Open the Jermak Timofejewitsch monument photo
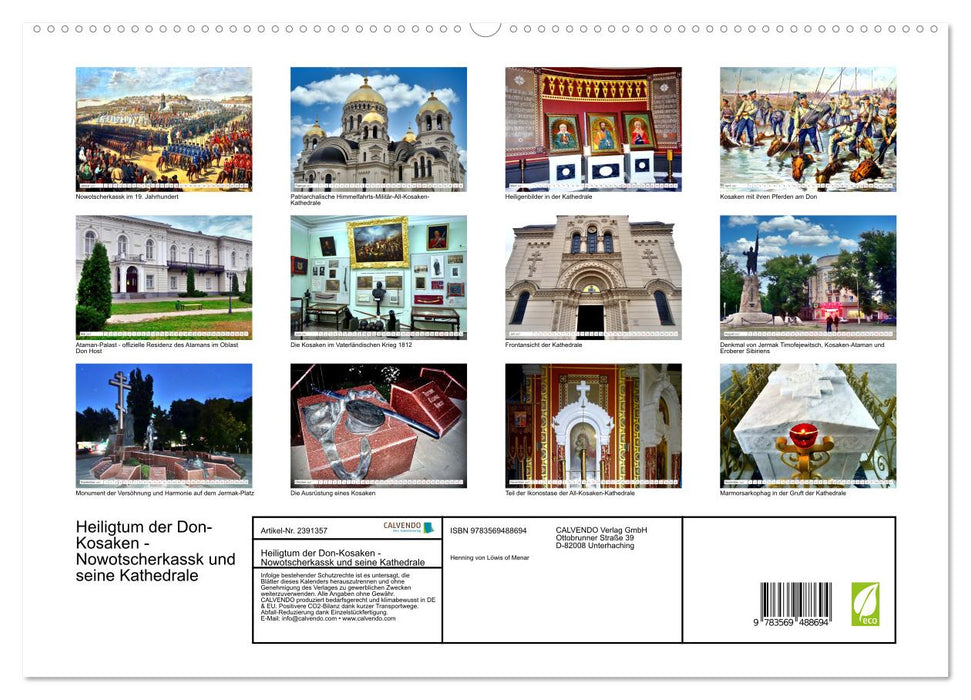The width and height of the screenshot is (971, 700). [x=808, y=278]
